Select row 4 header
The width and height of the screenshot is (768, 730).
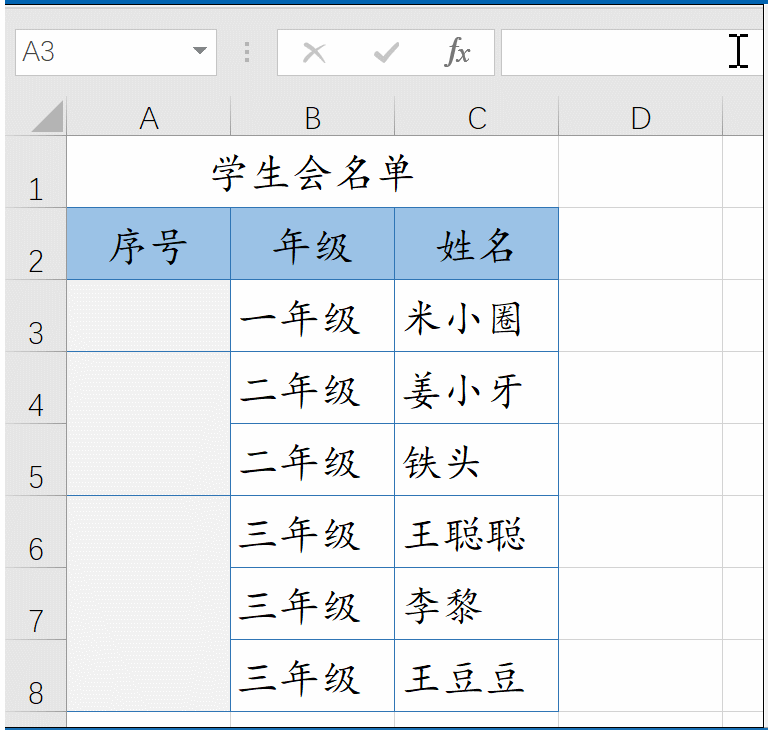(36, 388)
